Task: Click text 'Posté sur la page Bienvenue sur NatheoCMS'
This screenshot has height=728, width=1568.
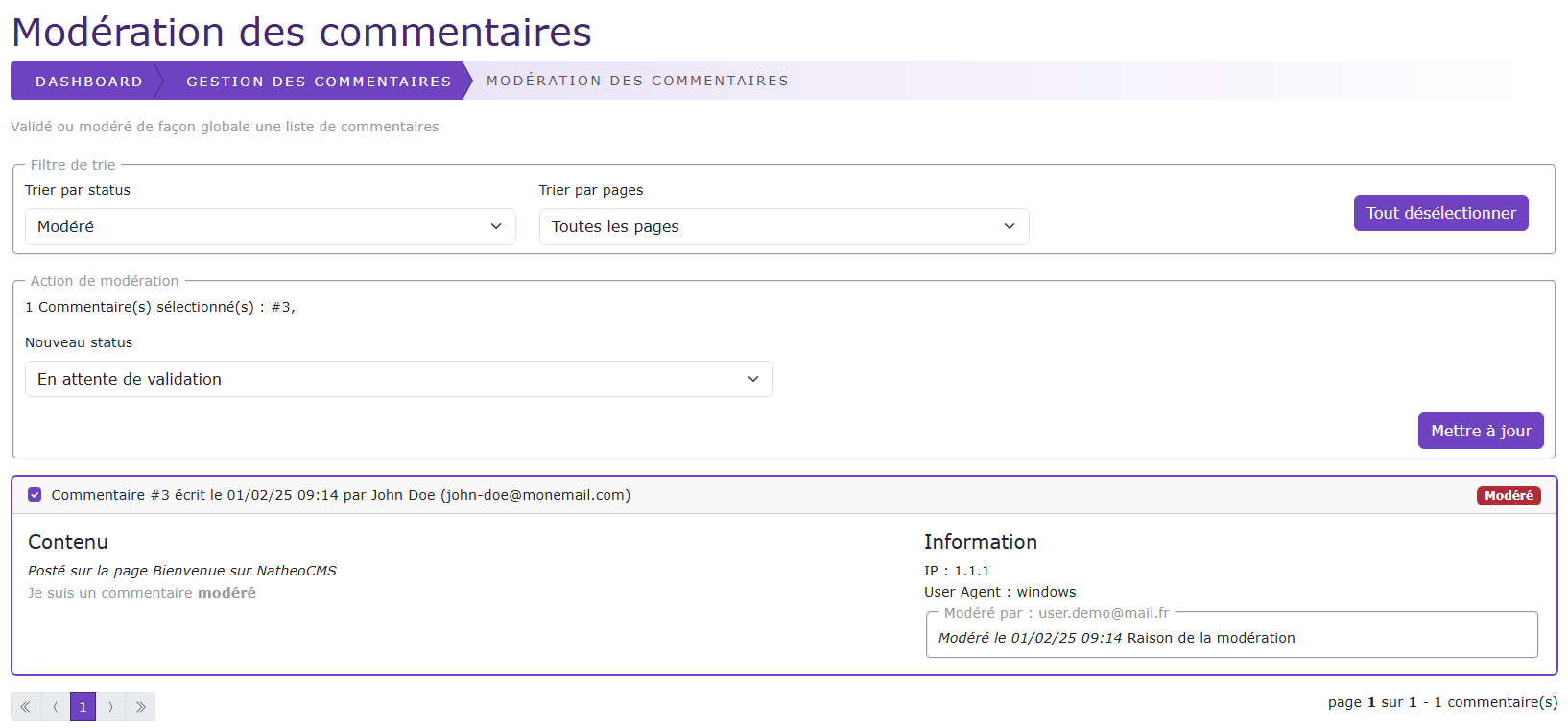Action: pyautogui.click(x=182, y=571)
